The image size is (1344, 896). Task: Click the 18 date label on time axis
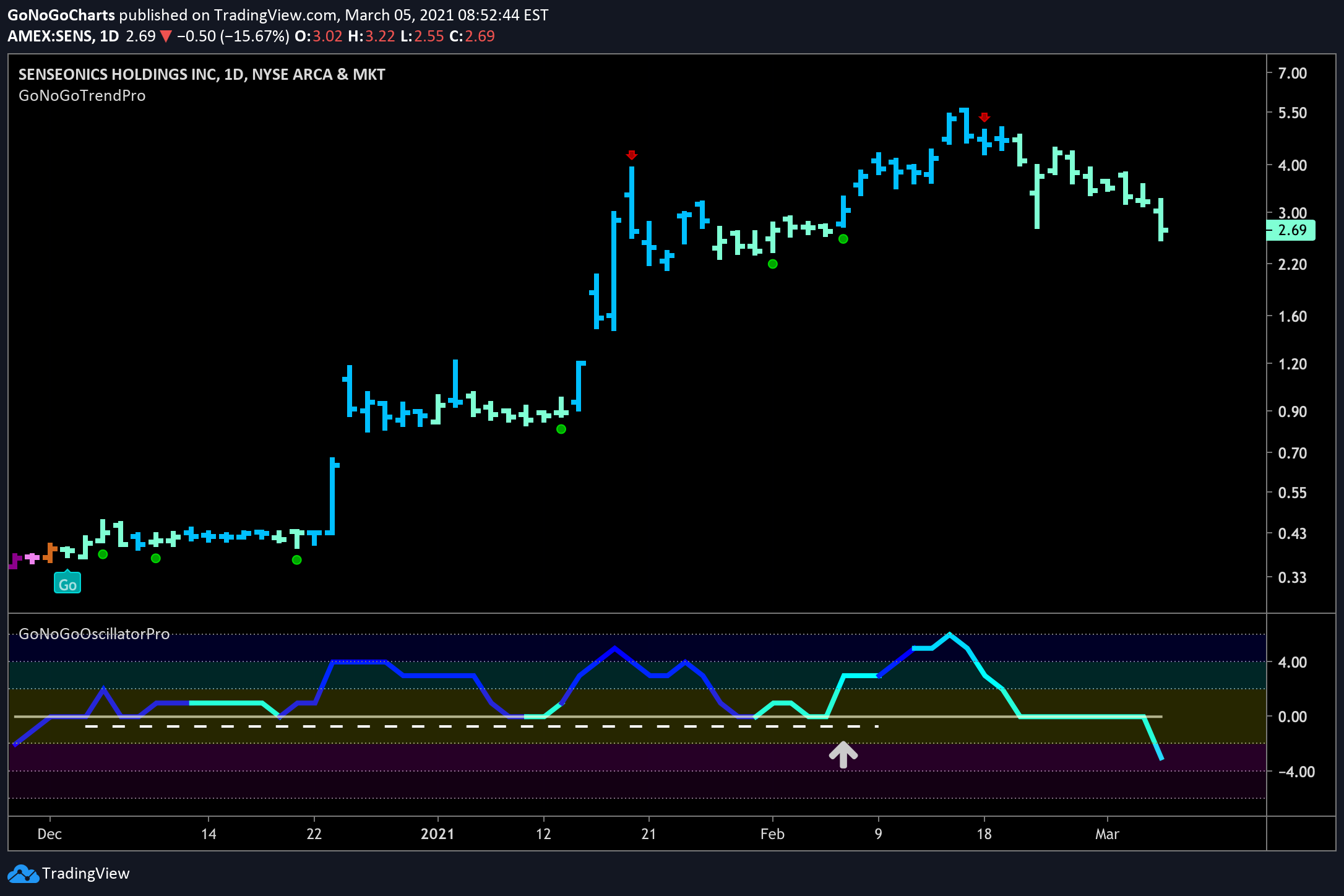(984, 834)
